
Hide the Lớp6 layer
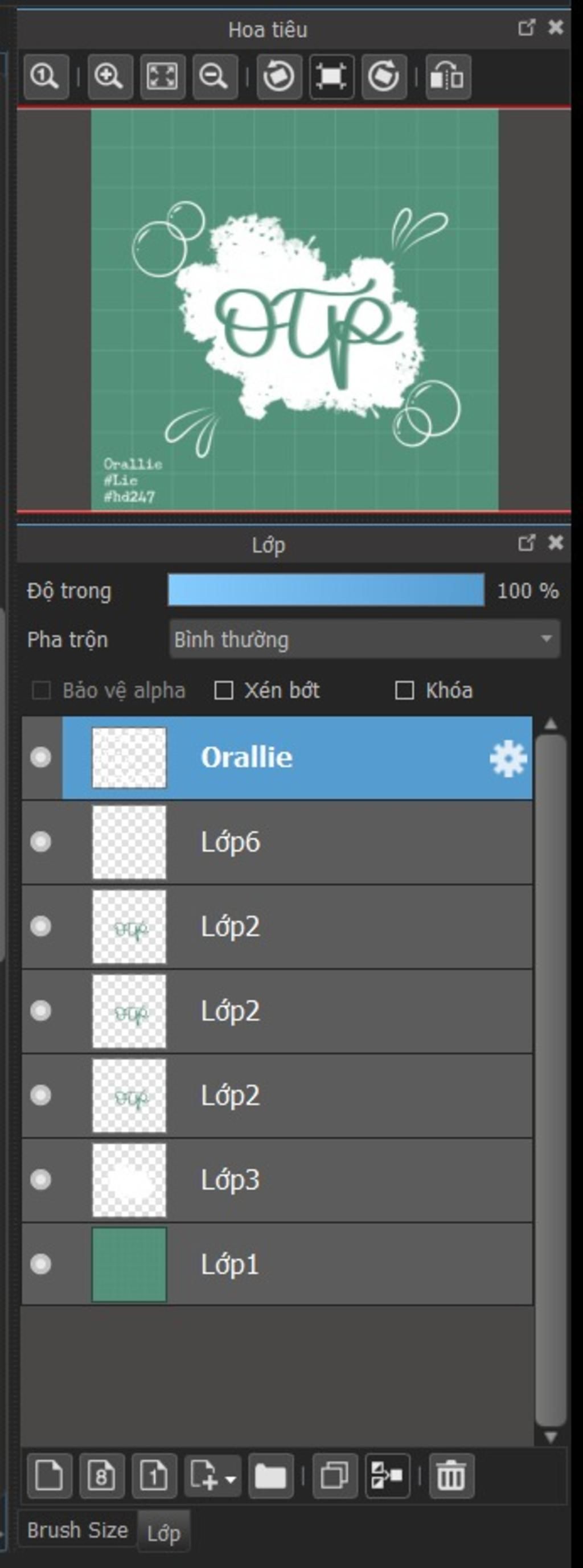[41, 842]
